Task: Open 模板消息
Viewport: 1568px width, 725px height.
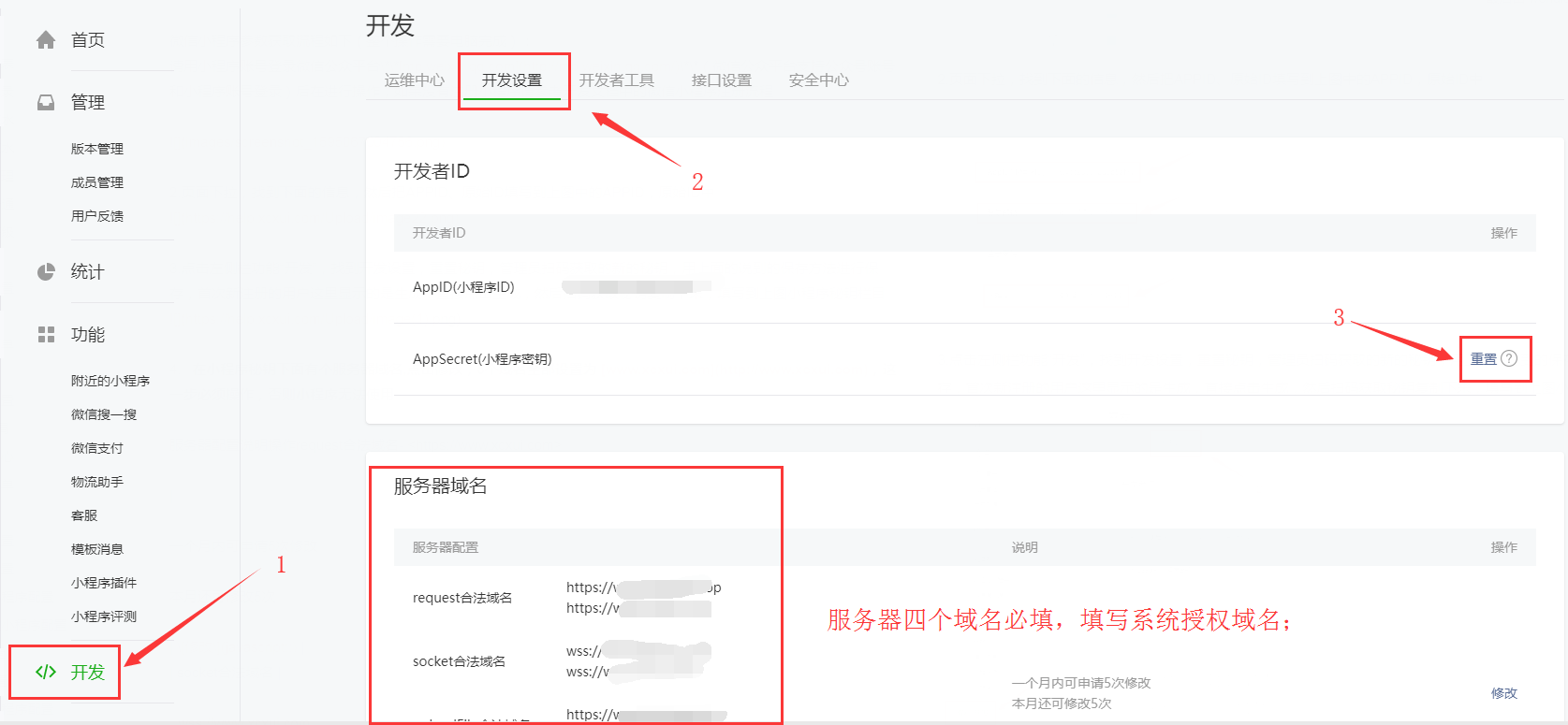Action: (97, 549)
